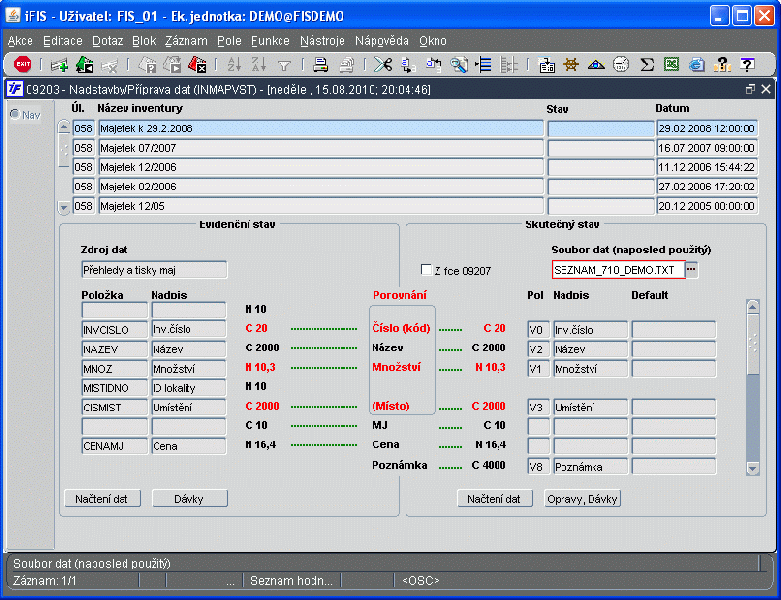Click the round clock-like 13h icon
This screenshot has width=781, height=600.
[621, 65]
